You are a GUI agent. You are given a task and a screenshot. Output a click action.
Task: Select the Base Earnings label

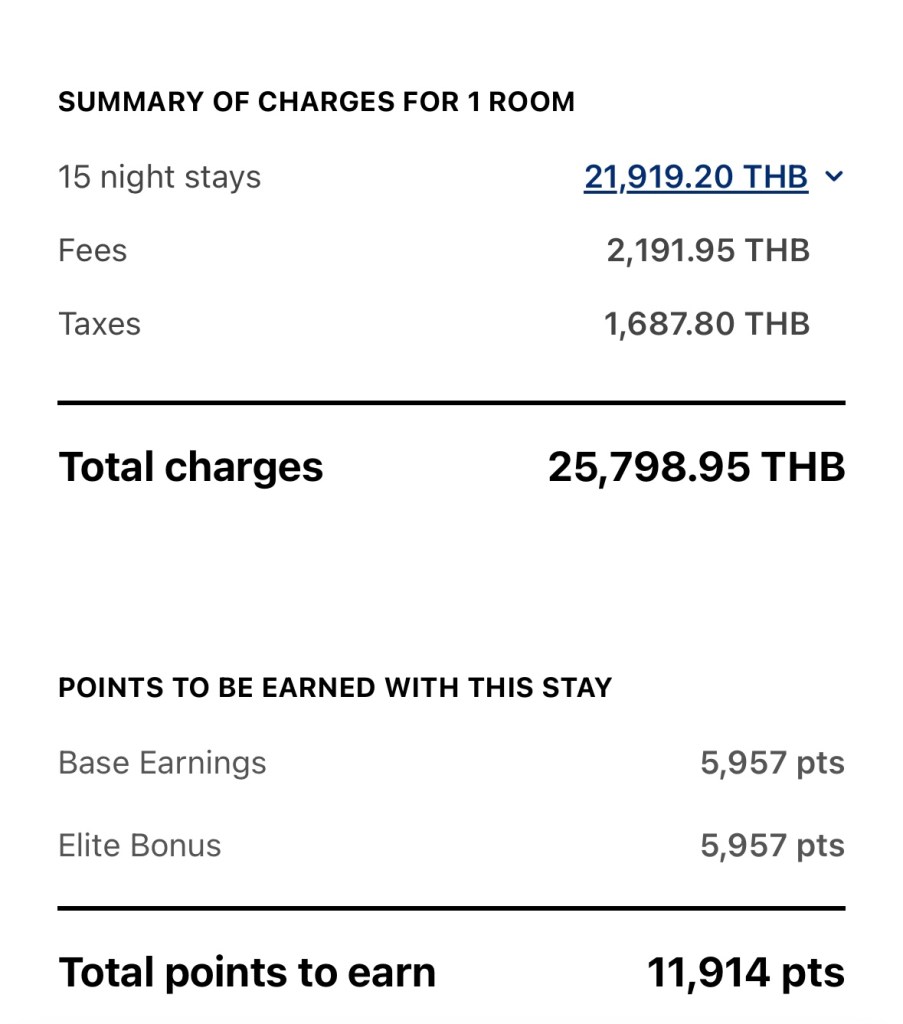[x=162, y=763]
